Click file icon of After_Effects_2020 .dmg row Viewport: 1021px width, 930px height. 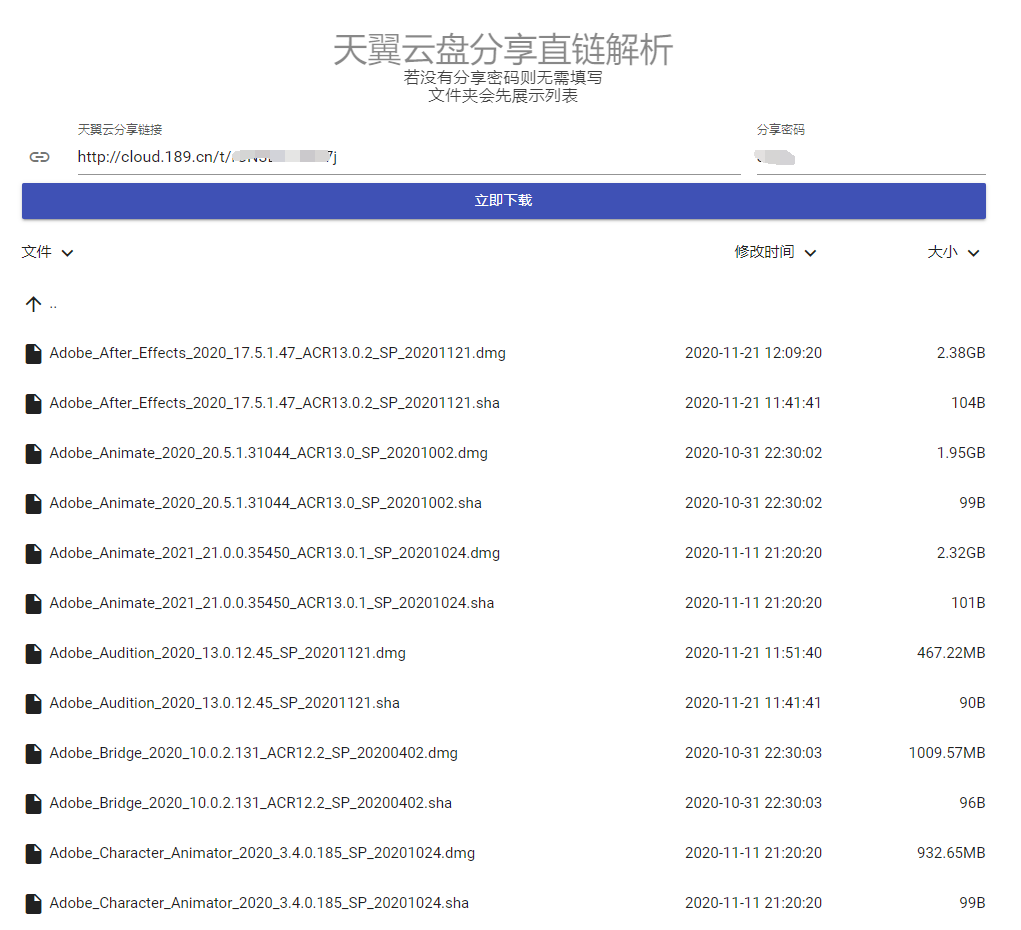33,354
